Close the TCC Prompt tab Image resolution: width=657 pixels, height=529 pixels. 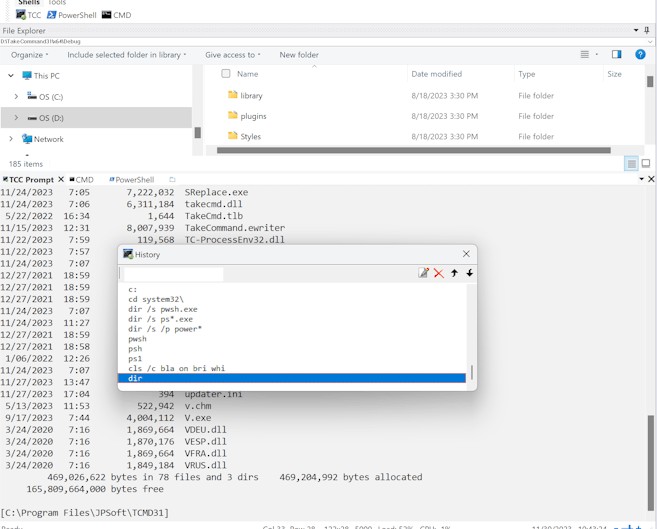click(61, 179)
